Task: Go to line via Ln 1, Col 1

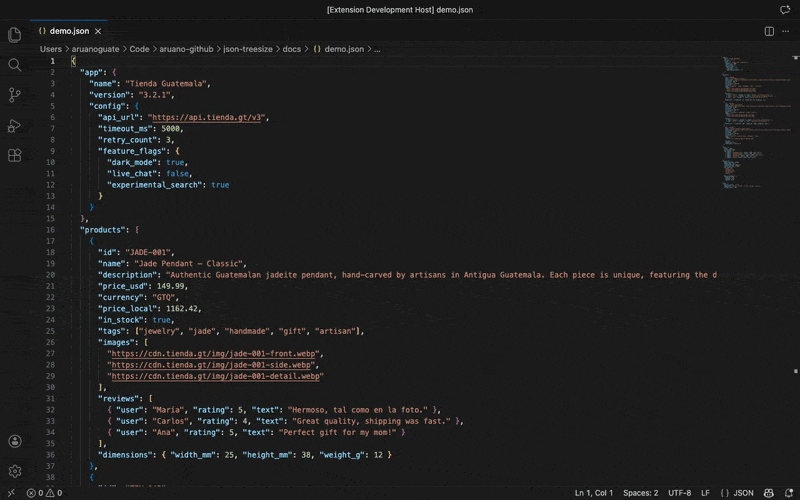Action: 593,493
